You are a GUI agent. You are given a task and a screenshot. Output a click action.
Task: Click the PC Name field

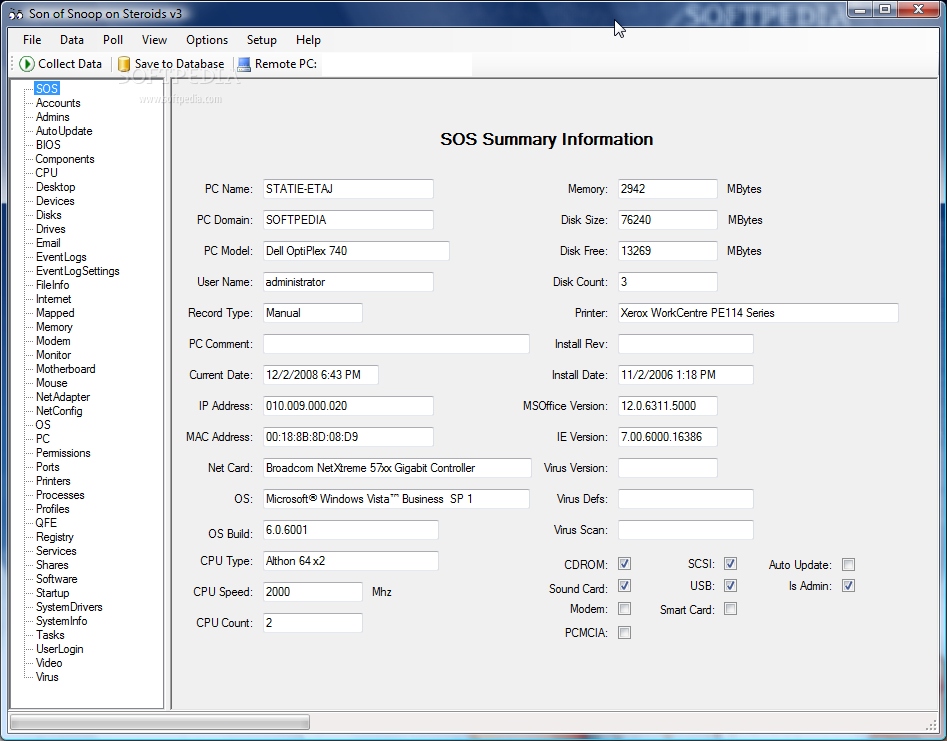348,189
